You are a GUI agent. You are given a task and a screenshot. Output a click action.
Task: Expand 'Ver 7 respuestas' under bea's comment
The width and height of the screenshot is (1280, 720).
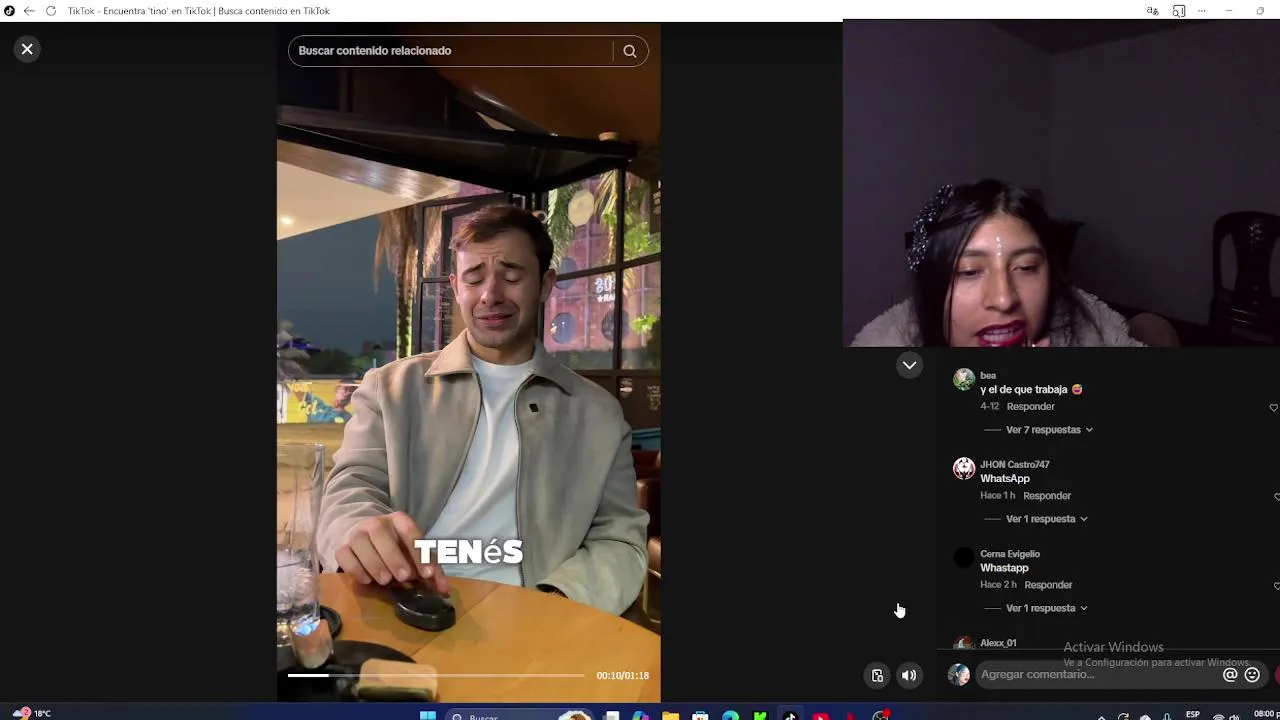tap(1048, 430)
